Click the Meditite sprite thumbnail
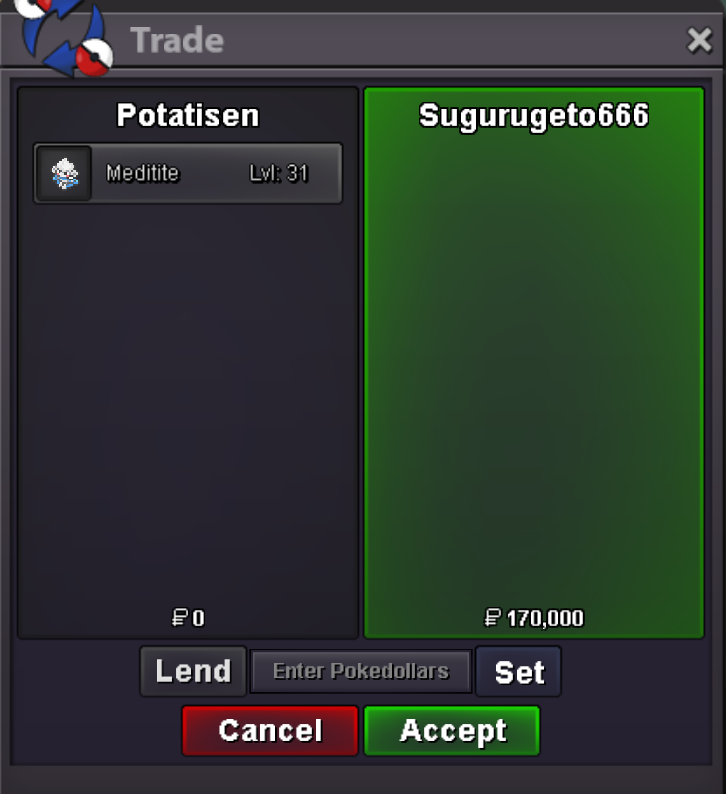The image size is (726, 794). 64,174
